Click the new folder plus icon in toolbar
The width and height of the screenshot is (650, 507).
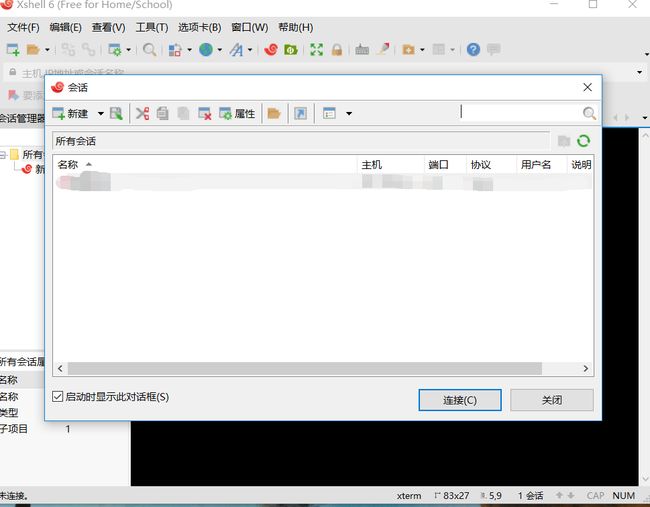[408, 50]
